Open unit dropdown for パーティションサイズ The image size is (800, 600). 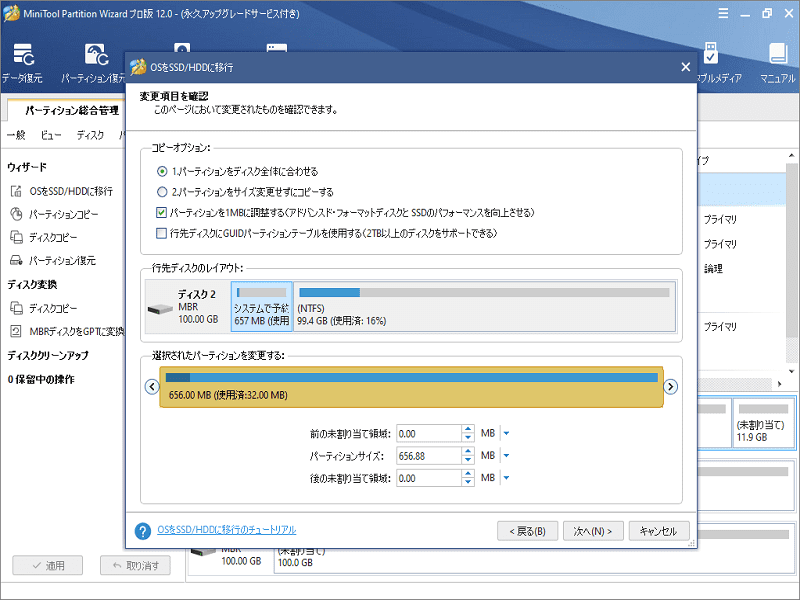506,456
